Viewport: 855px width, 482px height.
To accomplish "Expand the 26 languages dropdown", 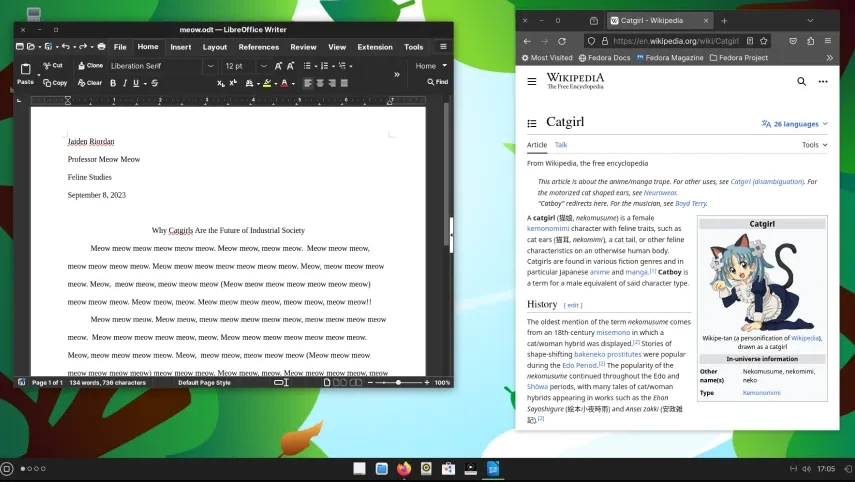I will [x=795, y=124].
